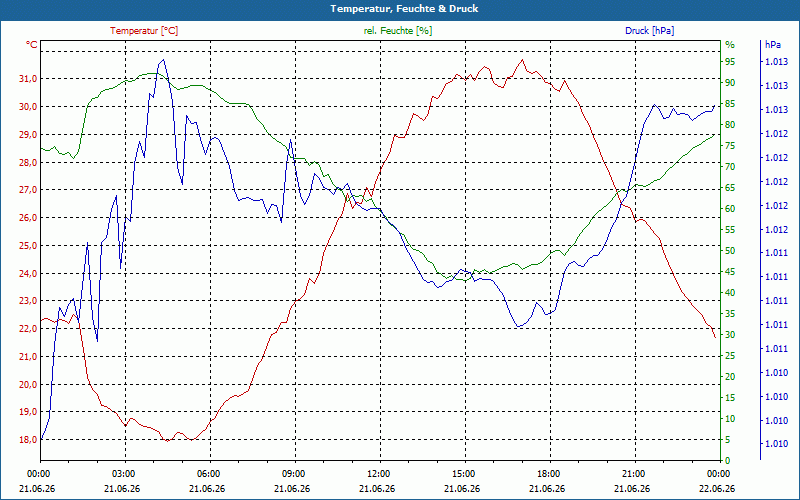Viewport: 800px width, 500px height.
Task: Click the '26,0' temperature axis value
Action: click(28, 218)
